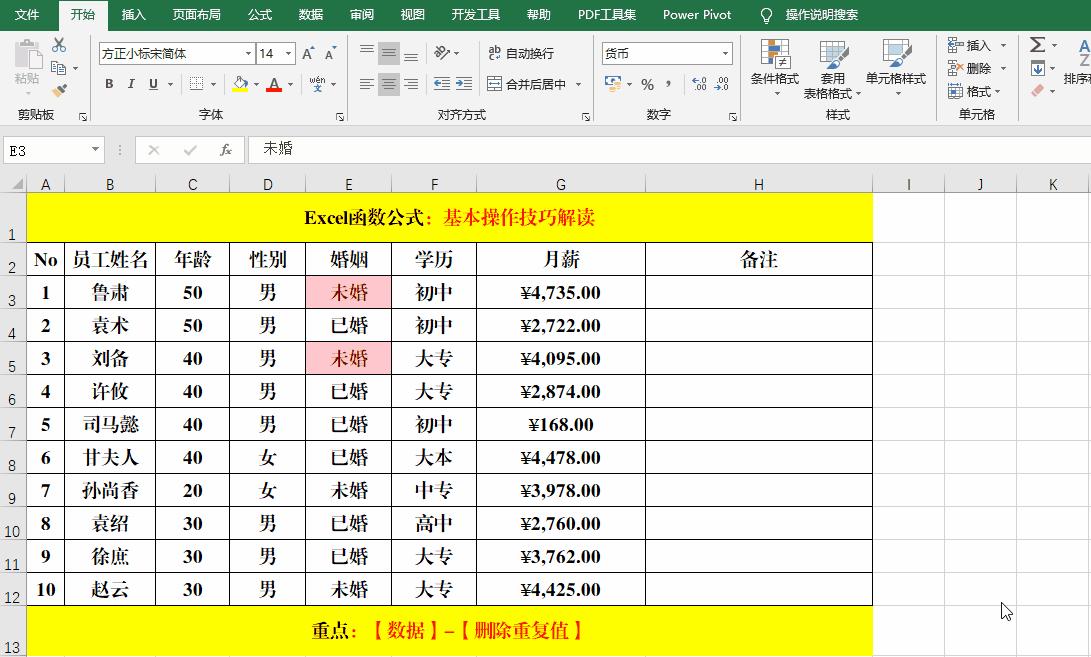Click the Increase Decimal icon
Image resolution: width=1091 pixels, height=657 pixels.
click(700, 84)
